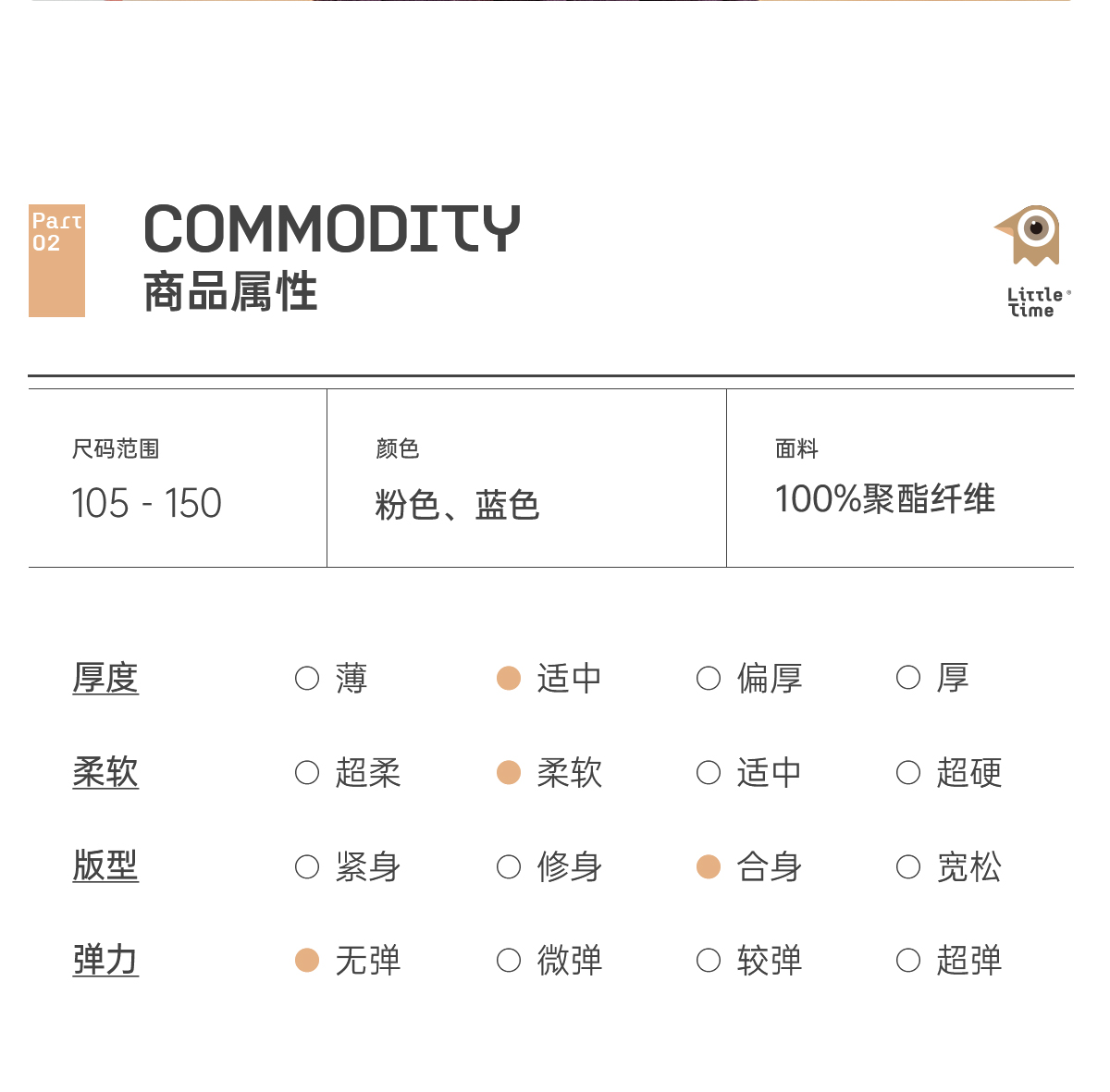Click the underlined 版型 label
1110x1092 pixels.
pyautogui.click(x=105, y=866)
